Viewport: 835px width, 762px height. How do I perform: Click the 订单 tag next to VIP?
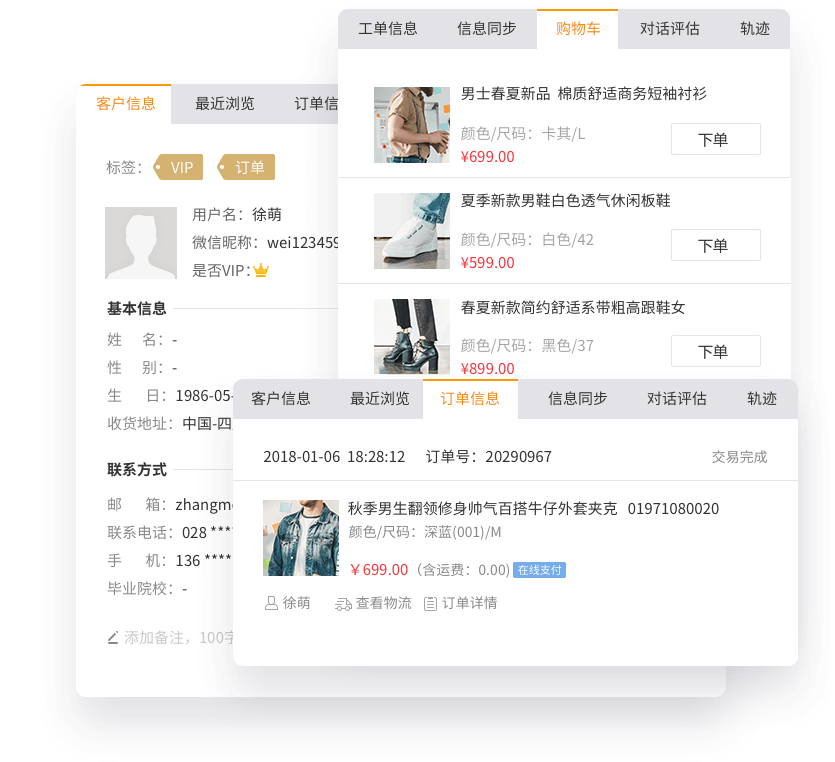tap(247, 167)
